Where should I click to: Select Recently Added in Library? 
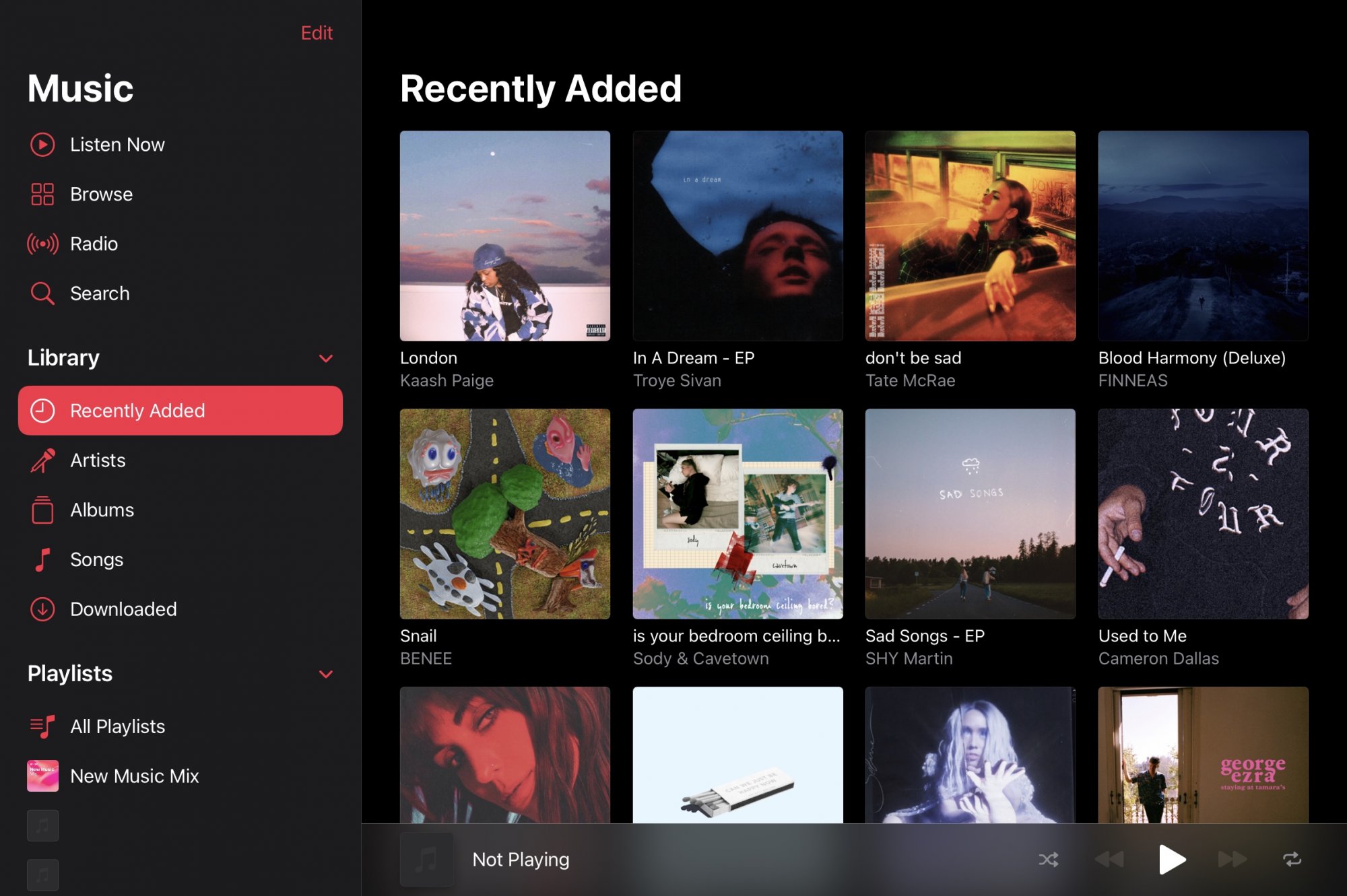click(x=180, y=411)
